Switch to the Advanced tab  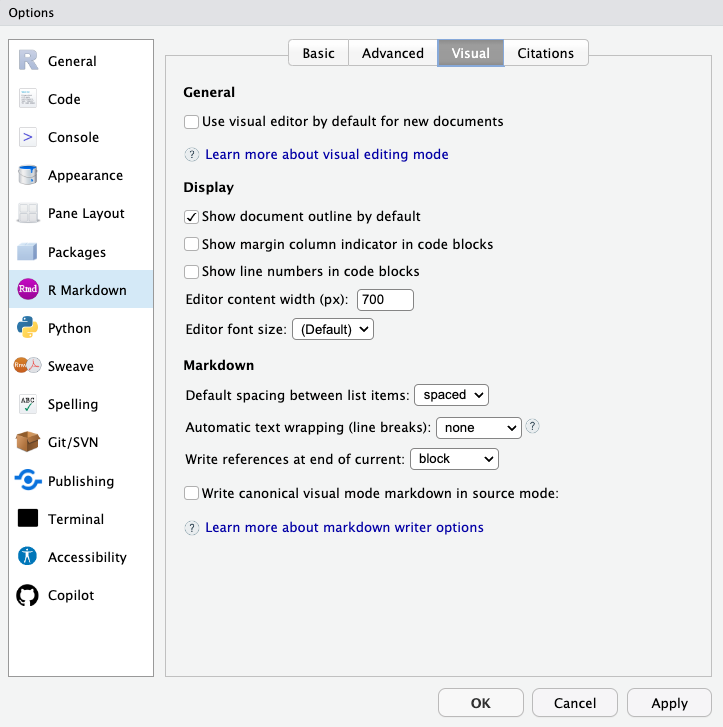[393, 53]
